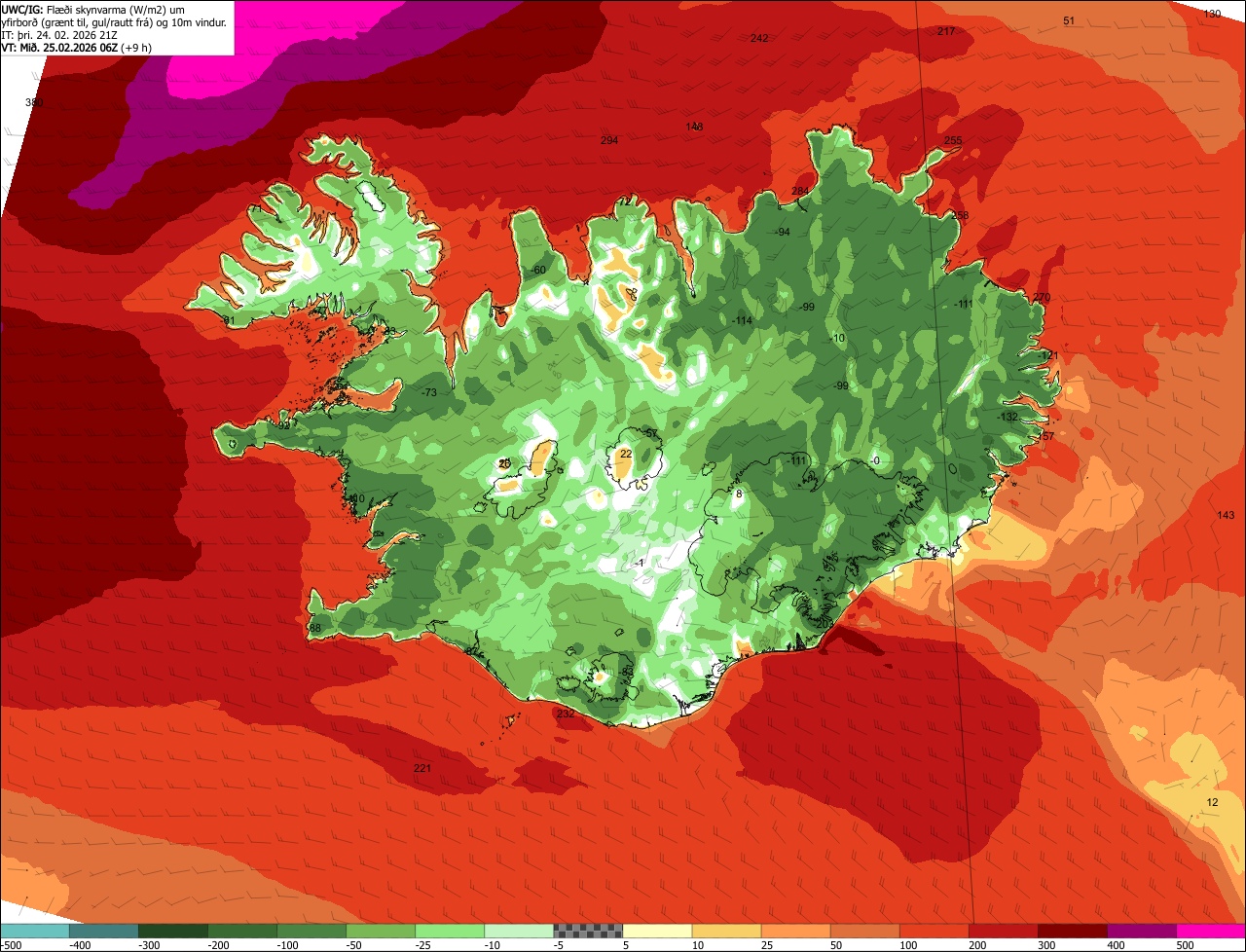Select the green -100 to -50 legend swatch

pyautogui.click(x=311, y=930)
